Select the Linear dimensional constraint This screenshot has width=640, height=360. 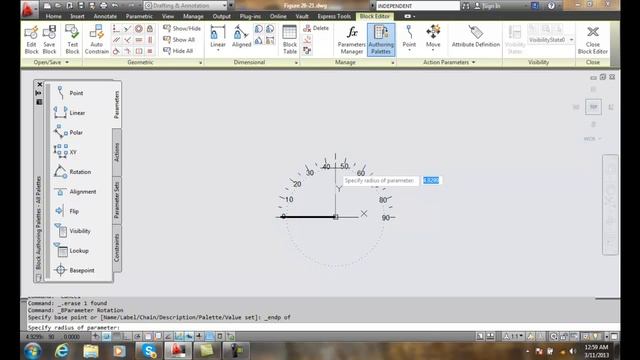coord(218,37)
